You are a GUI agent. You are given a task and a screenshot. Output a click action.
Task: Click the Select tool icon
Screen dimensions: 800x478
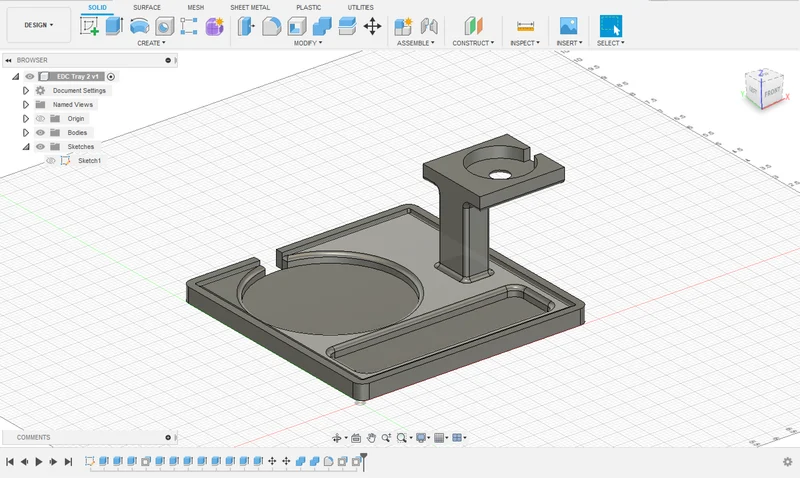(x=611, y=27)
